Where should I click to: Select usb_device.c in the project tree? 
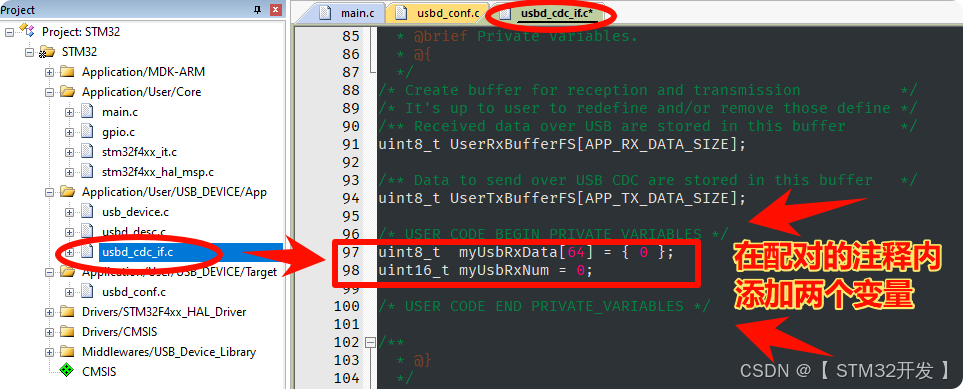[135, 212]
